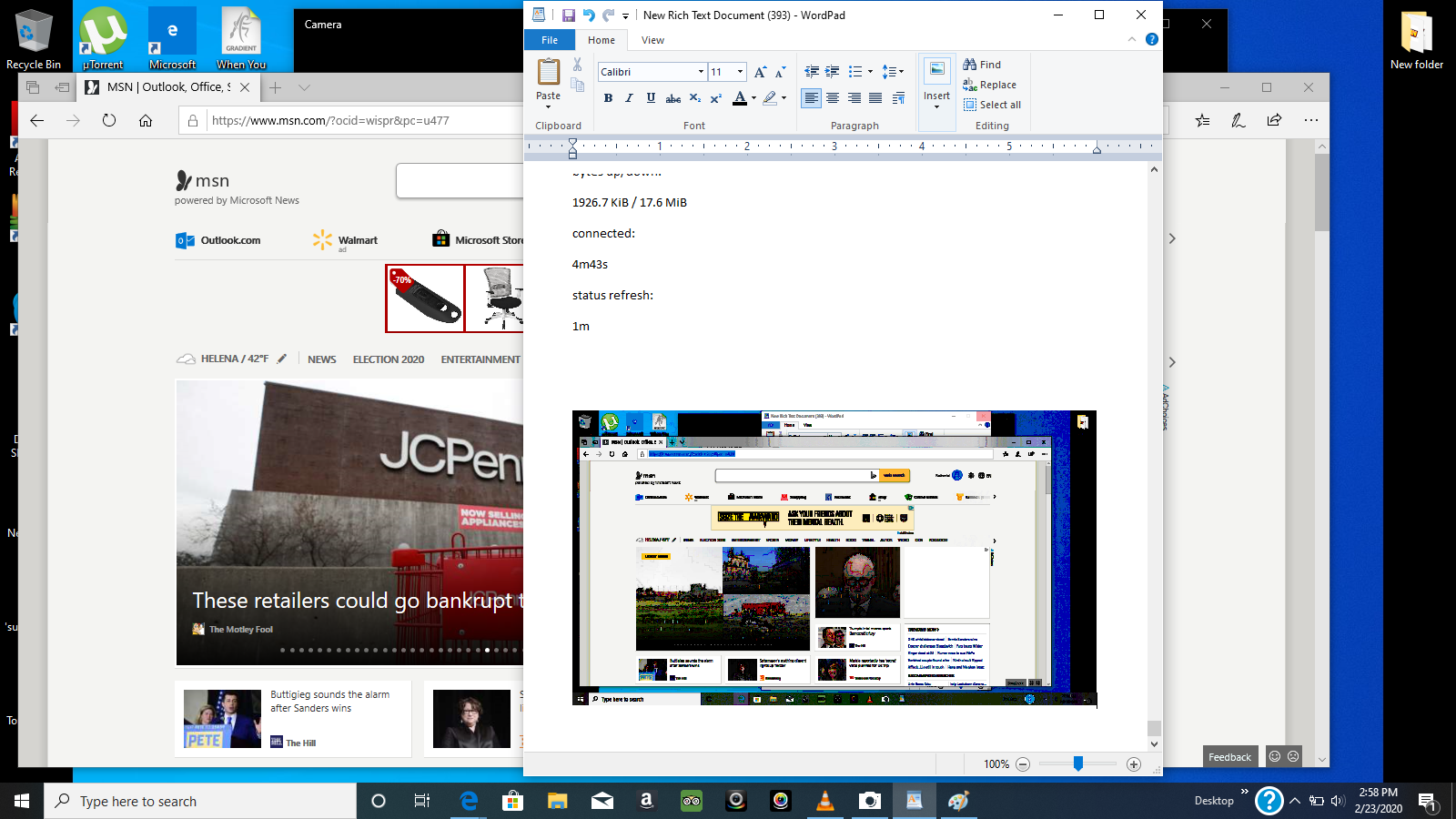The image size is (1456, 819).
Task: Switch to the View ribbon tab
Action: (x=652, y=40)
